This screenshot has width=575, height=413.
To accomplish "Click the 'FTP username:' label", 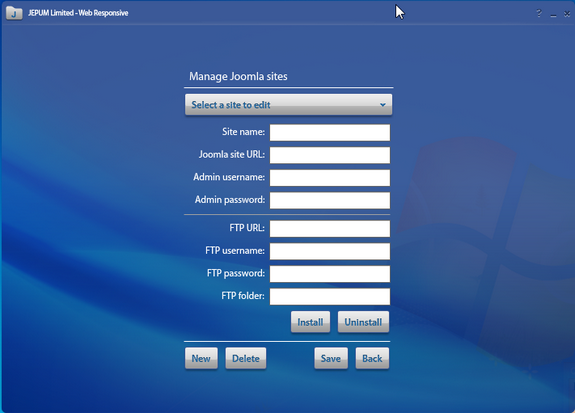I will tap(235, 251).
